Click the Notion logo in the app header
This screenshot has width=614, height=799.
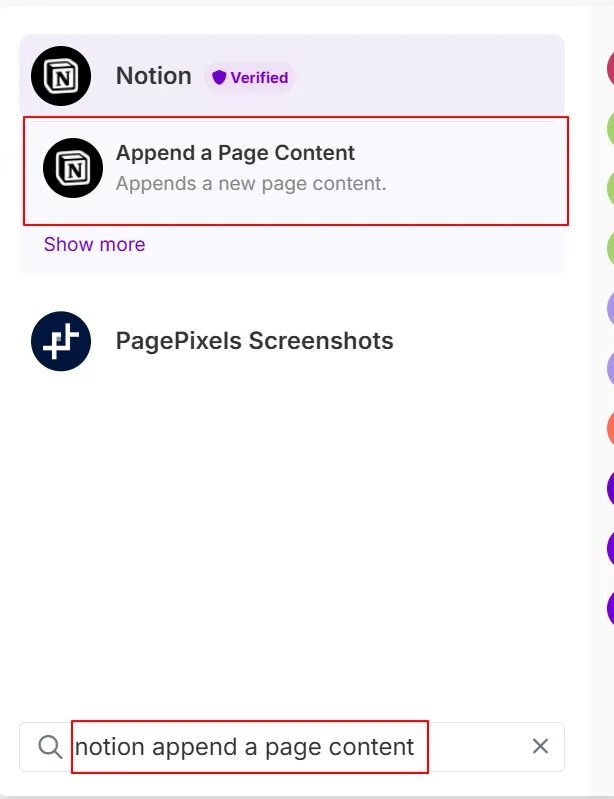tap(60, 76)
